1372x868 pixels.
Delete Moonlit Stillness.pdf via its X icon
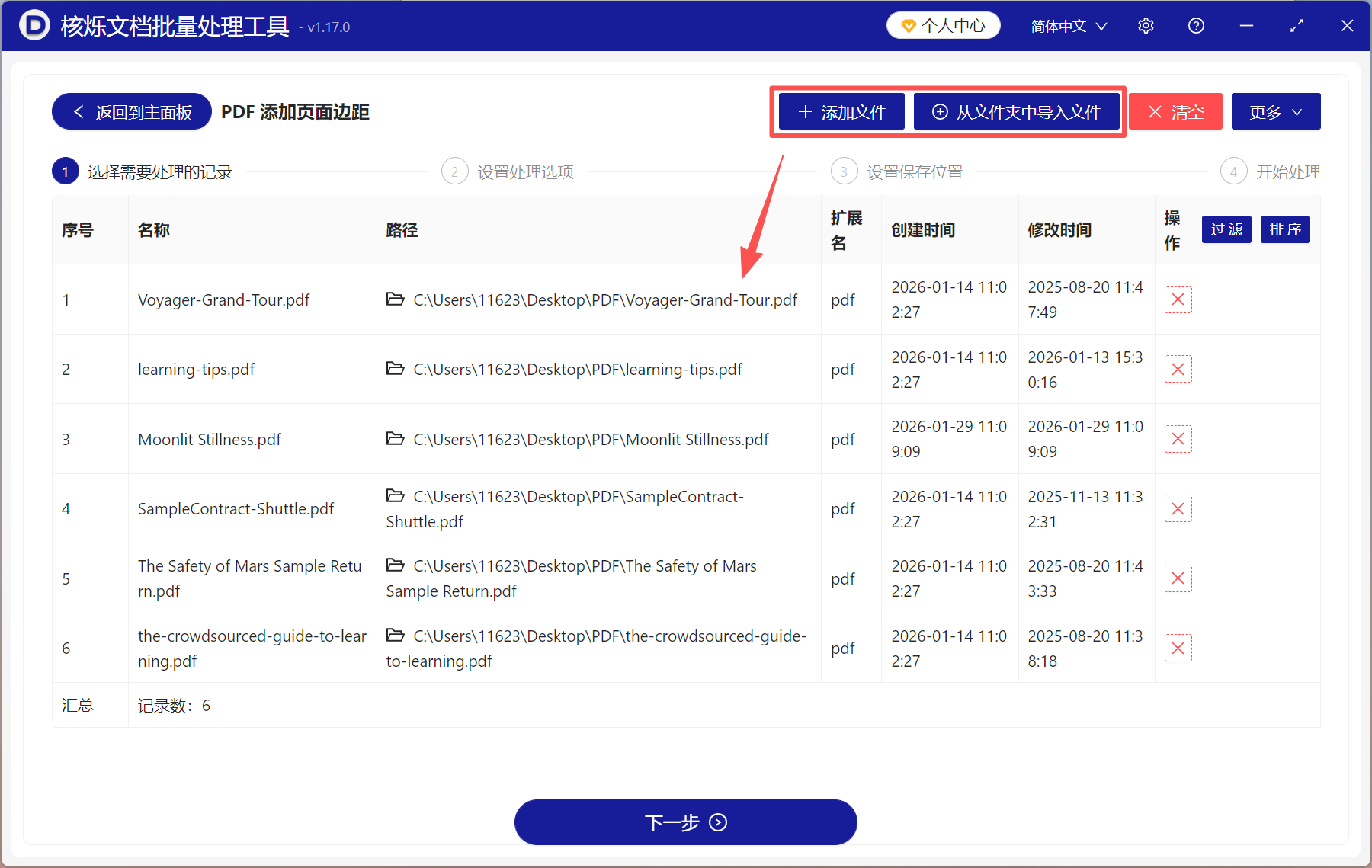coord(1178,438)
